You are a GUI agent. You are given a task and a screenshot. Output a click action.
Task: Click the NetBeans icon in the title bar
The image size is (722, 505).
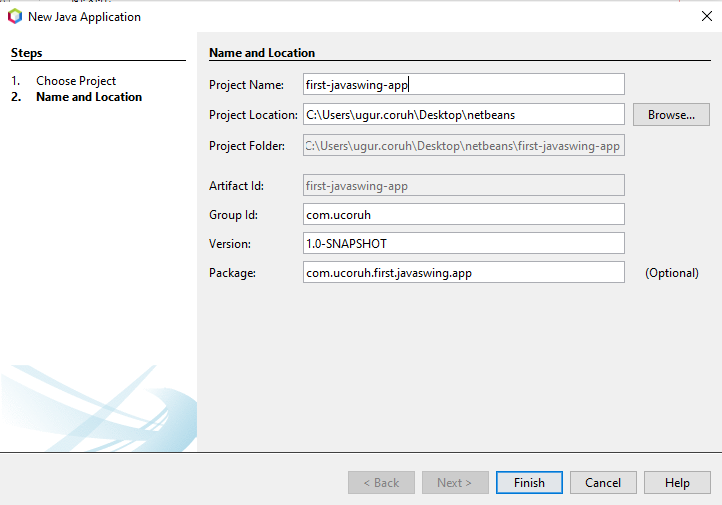15,17
